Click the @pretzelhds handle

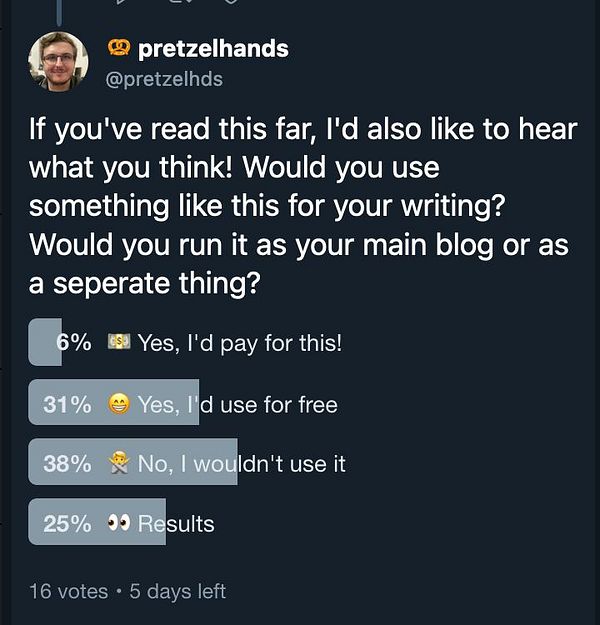tap(164, 78)
